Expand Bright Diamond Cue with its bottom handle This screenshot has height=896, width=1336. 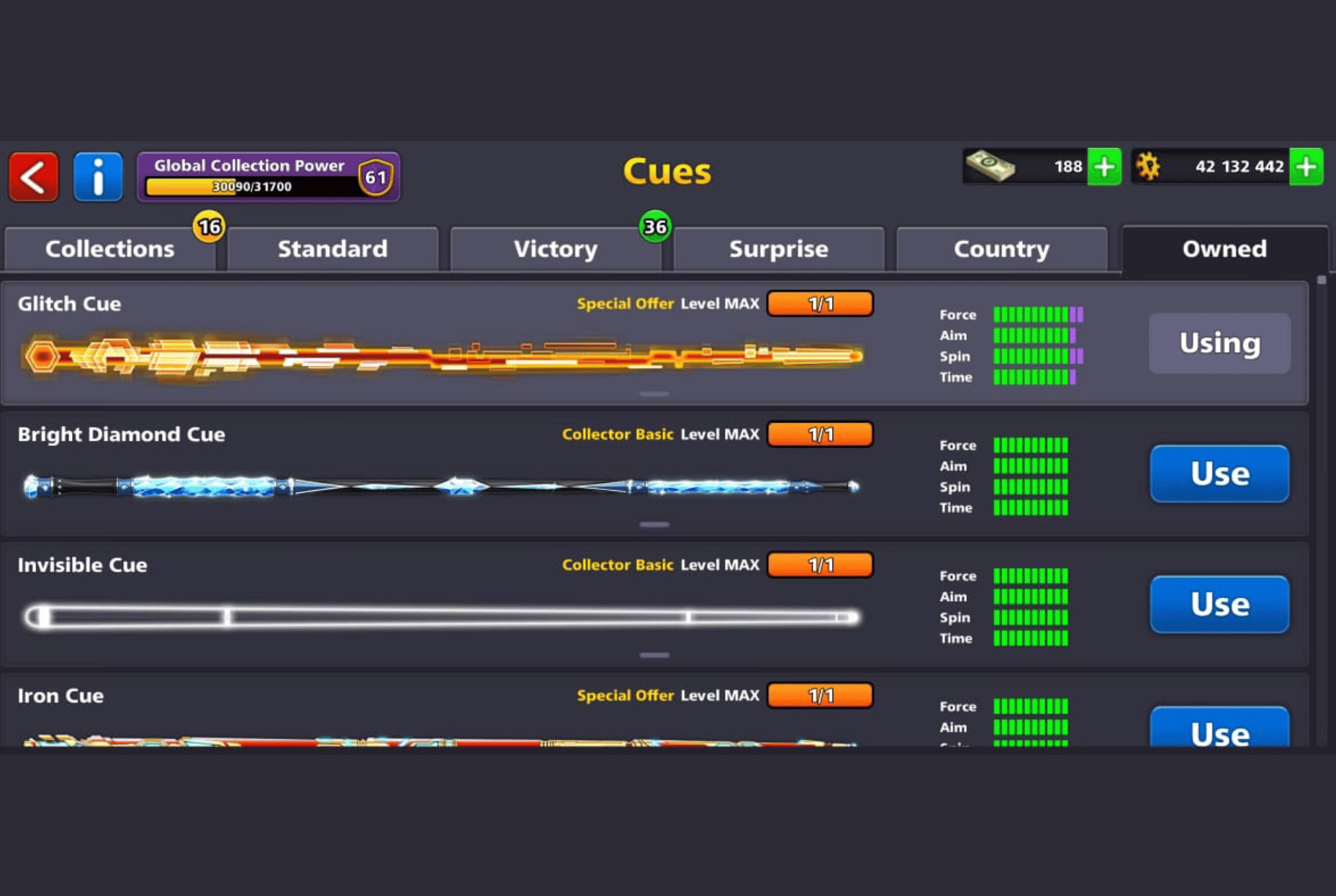(x=654, y=525)
